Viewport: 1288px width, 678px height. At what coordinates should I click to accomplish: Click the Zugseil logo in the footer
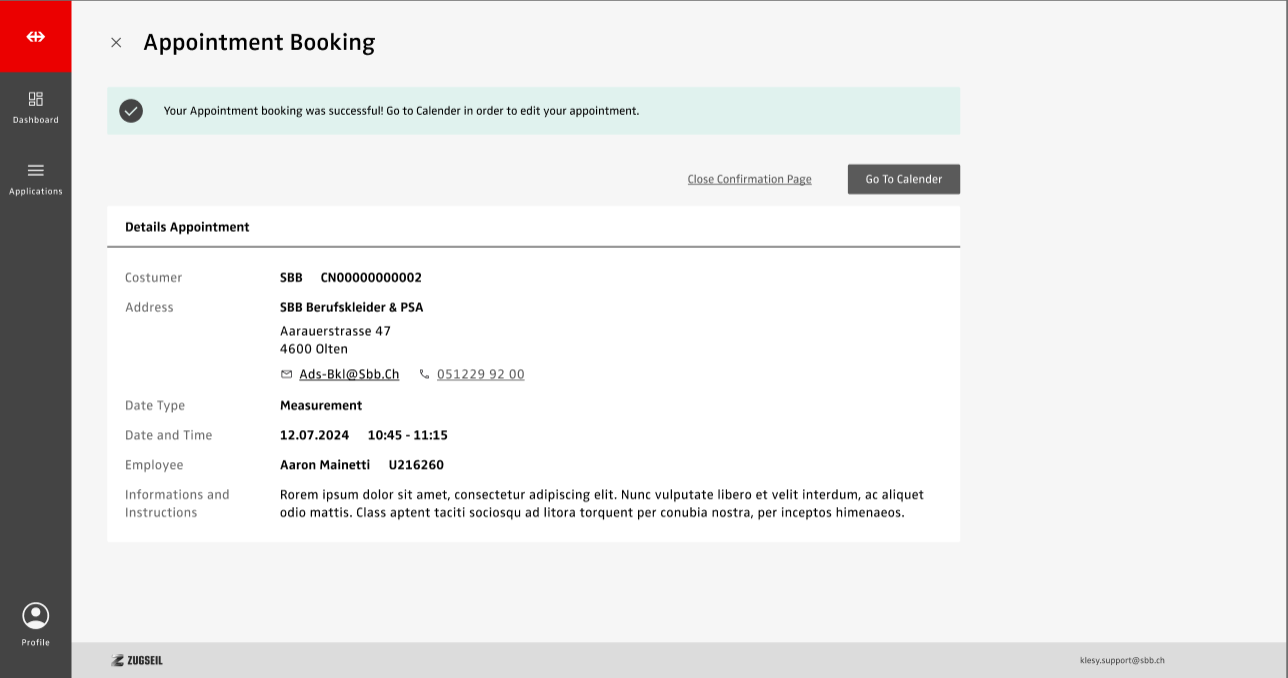pos(137,660)
